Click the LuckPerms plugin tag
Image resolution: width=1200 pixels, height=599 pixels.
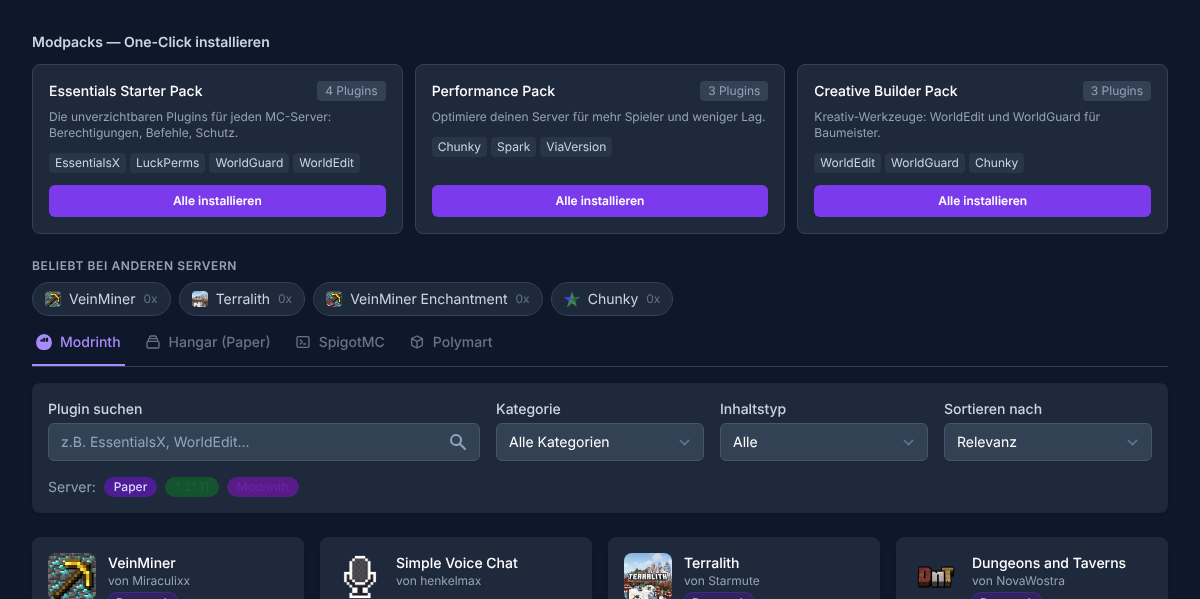coord(168,163)
